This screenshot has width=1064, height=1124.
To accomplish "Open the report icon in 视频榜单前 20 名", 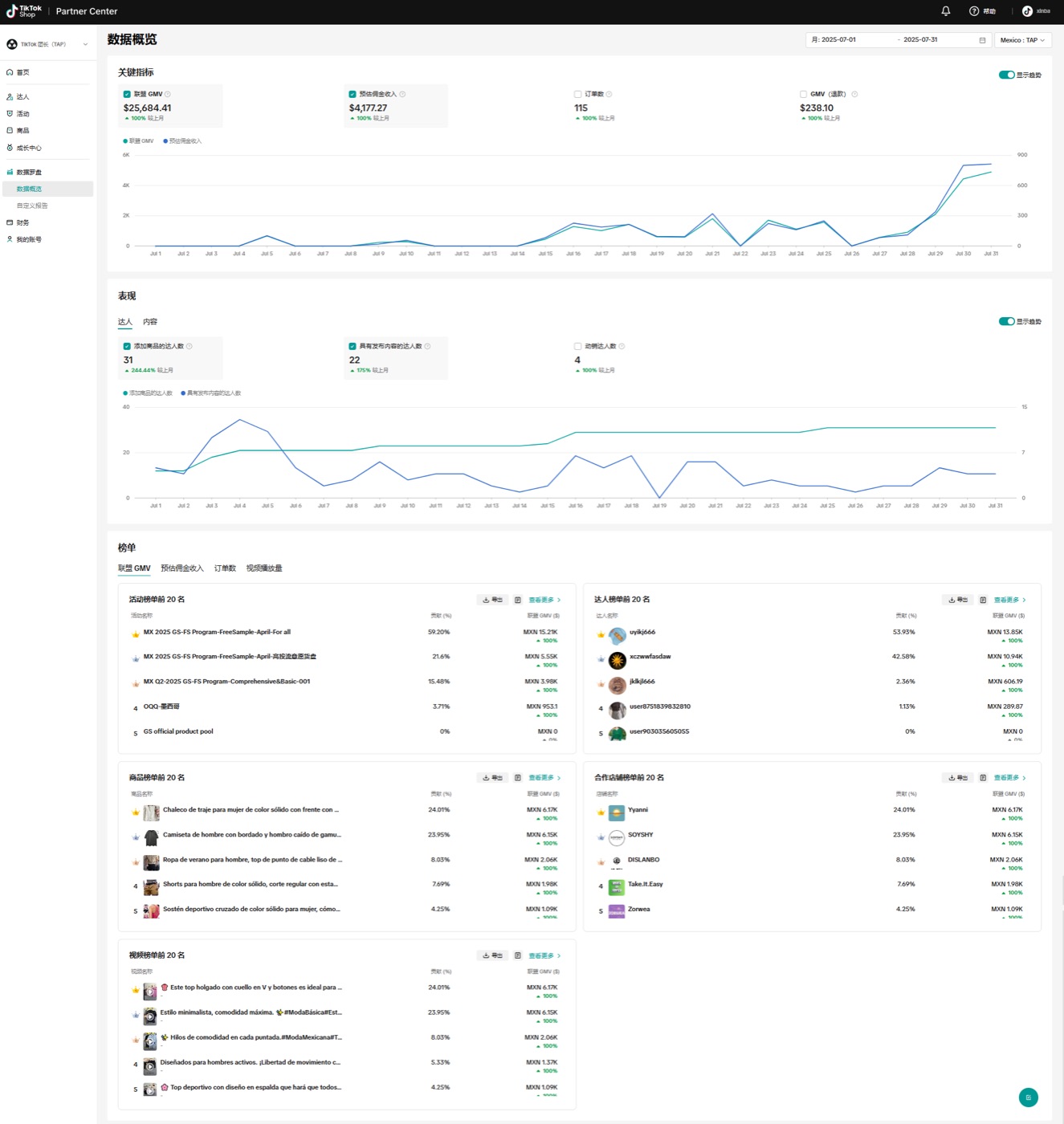I will click(518, 955).
